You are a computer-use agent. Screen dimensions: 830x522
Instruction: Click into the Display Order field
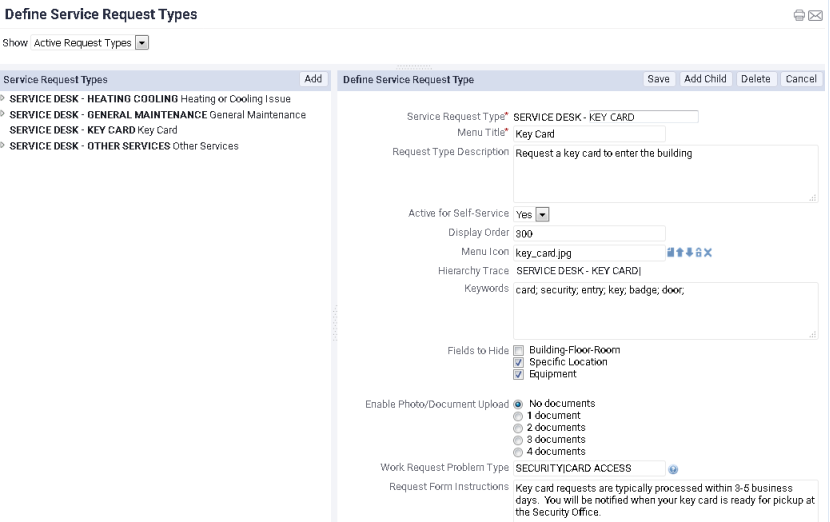[x=589, y=233]
